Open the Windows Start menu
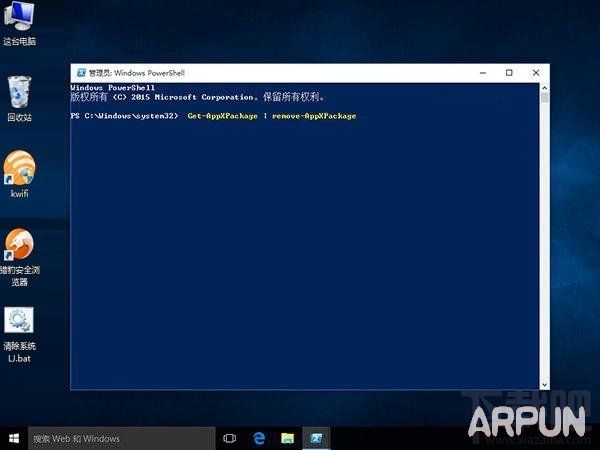This screenshot has width=600, height=450. [x=14, y=439]
